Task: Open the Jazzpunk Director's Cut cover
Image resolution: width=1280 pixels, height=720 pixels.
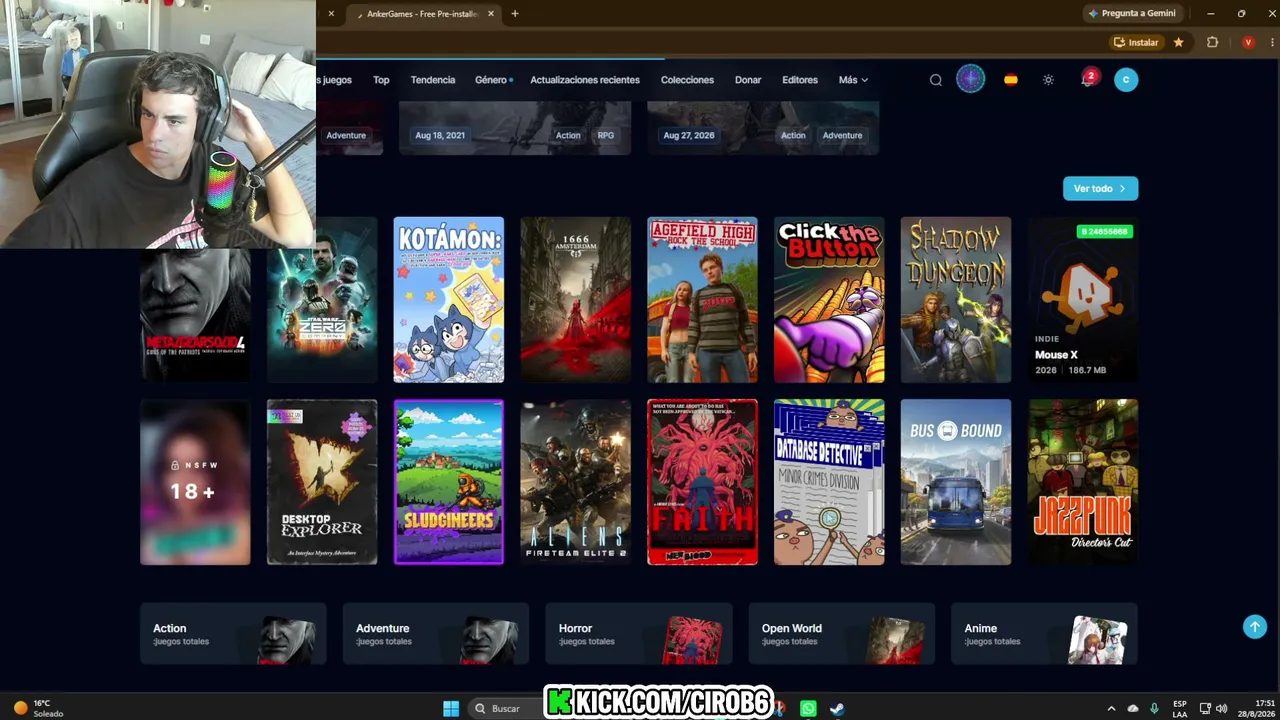Action: click(1083, 482)
